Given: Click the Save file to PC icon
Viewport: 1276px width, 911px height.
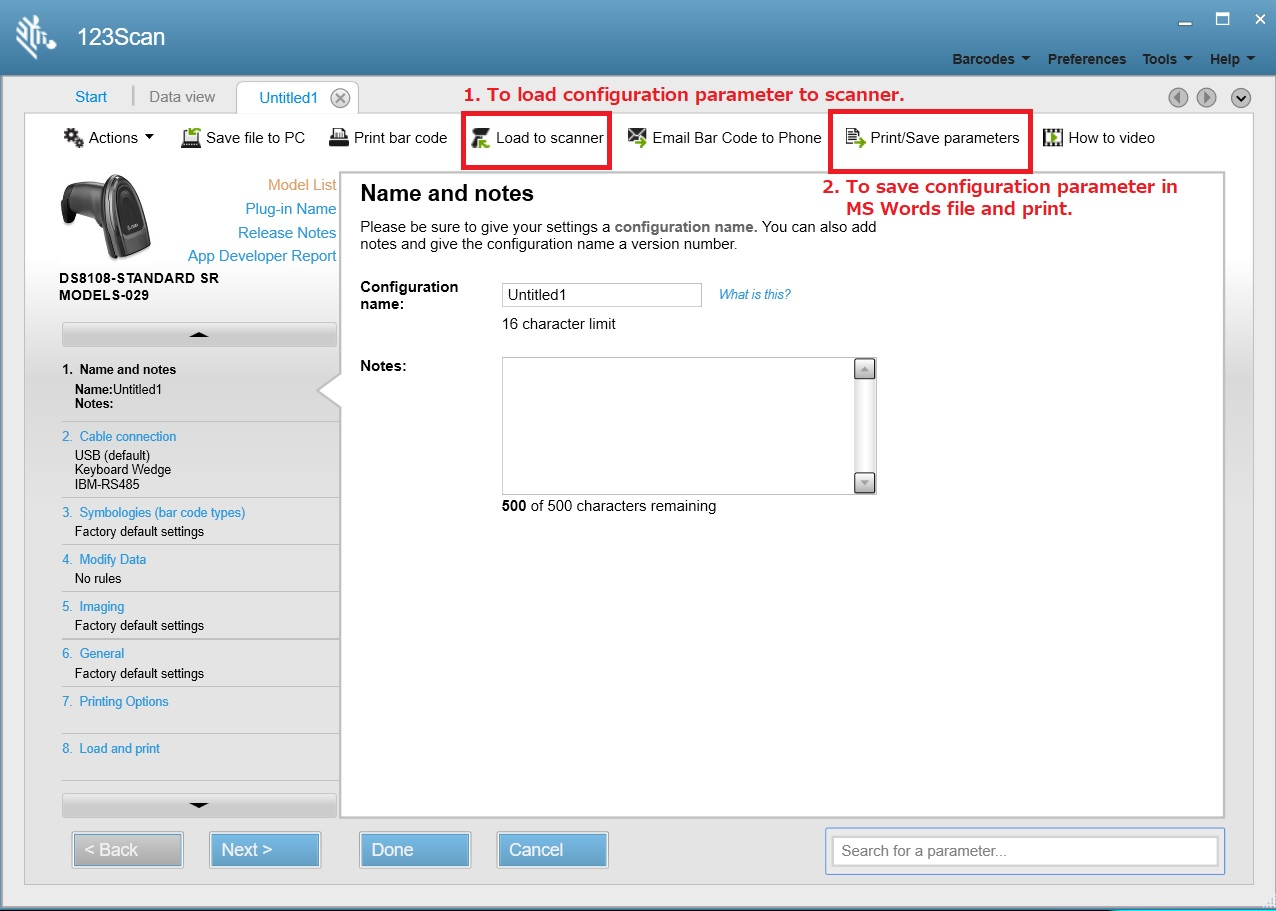Looking at the screenshot, I should tap(191, 138).
